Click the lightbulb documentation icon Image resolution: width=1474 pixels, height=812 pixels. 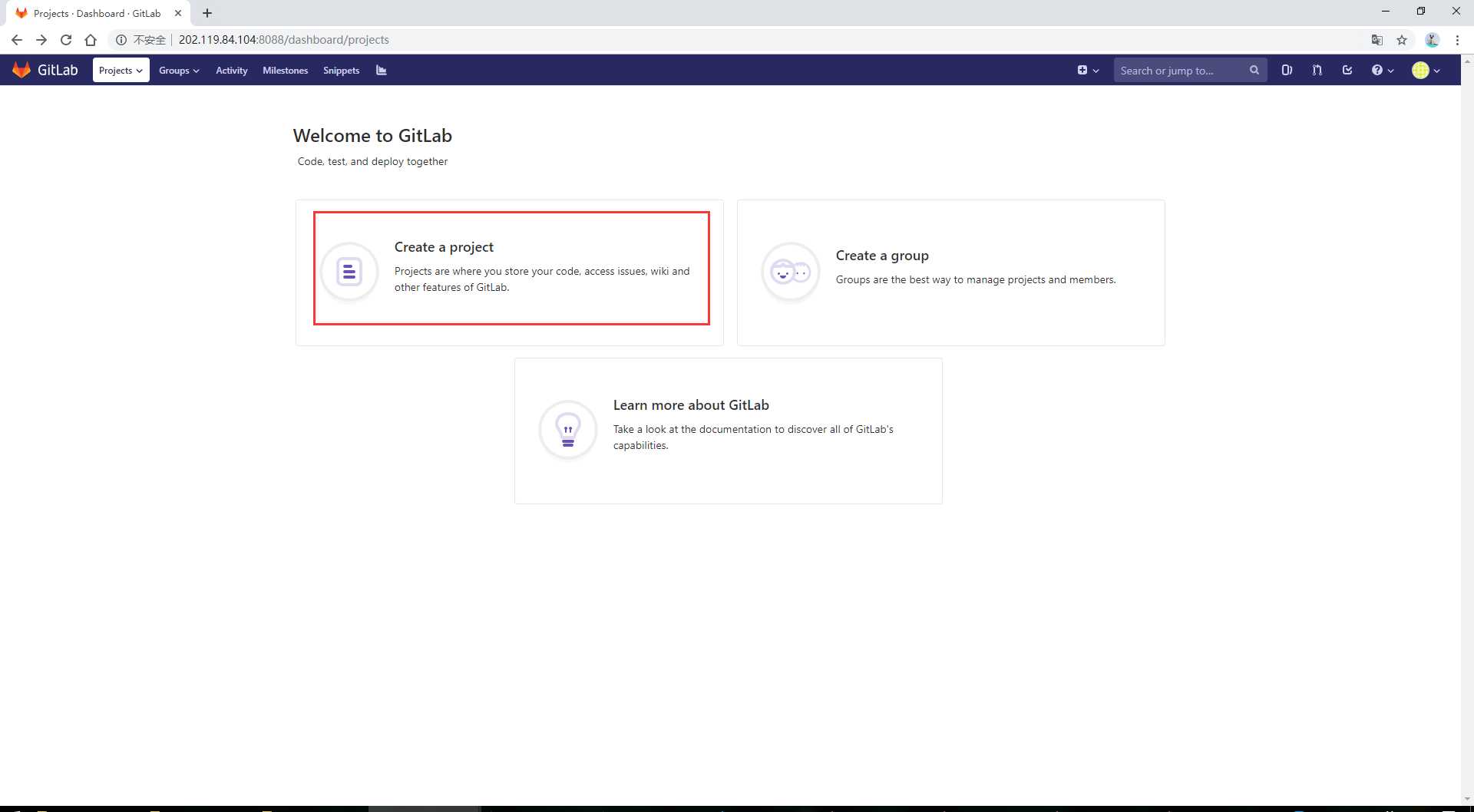tap(568, 430)
